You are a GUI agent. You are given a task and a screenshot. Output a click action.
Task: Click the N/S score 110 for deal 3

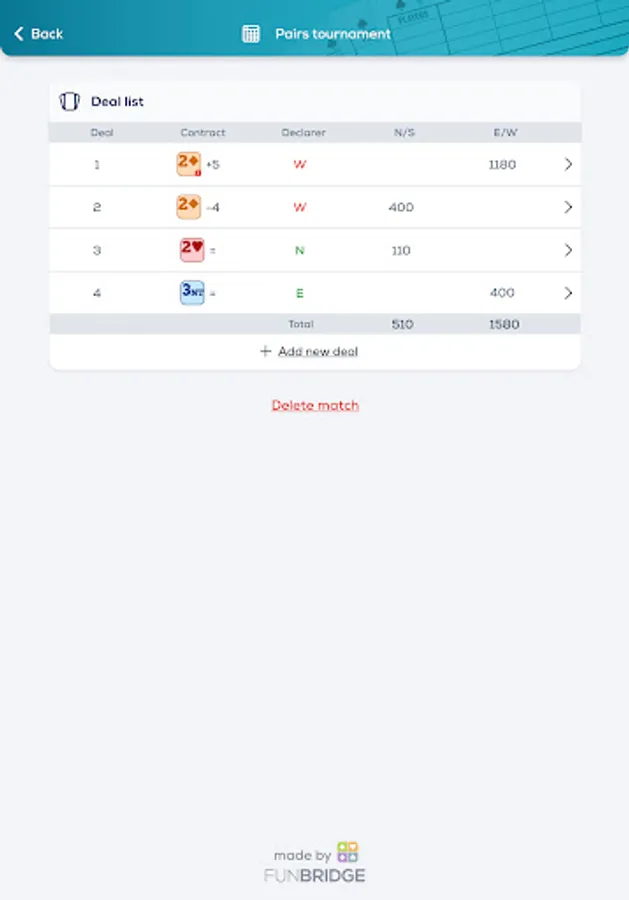point(401,250)
